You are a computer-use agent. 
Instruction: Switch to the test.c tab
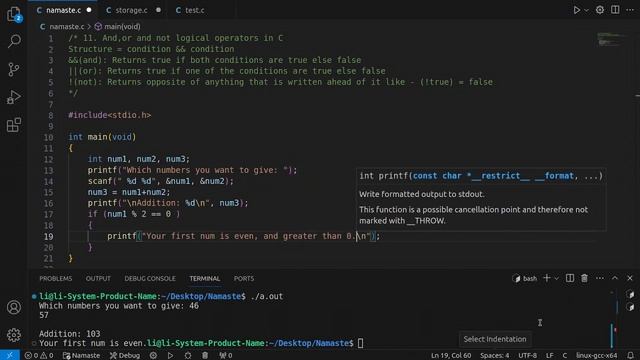coord(195,10)
